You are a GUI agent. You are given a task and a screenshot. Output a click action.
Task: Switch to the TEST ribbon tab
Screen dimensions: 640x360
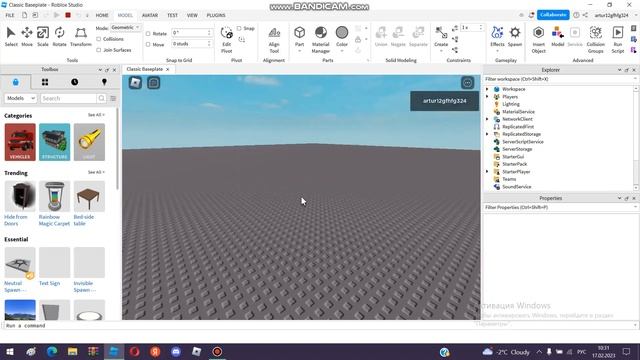click(x=172, y=15)
